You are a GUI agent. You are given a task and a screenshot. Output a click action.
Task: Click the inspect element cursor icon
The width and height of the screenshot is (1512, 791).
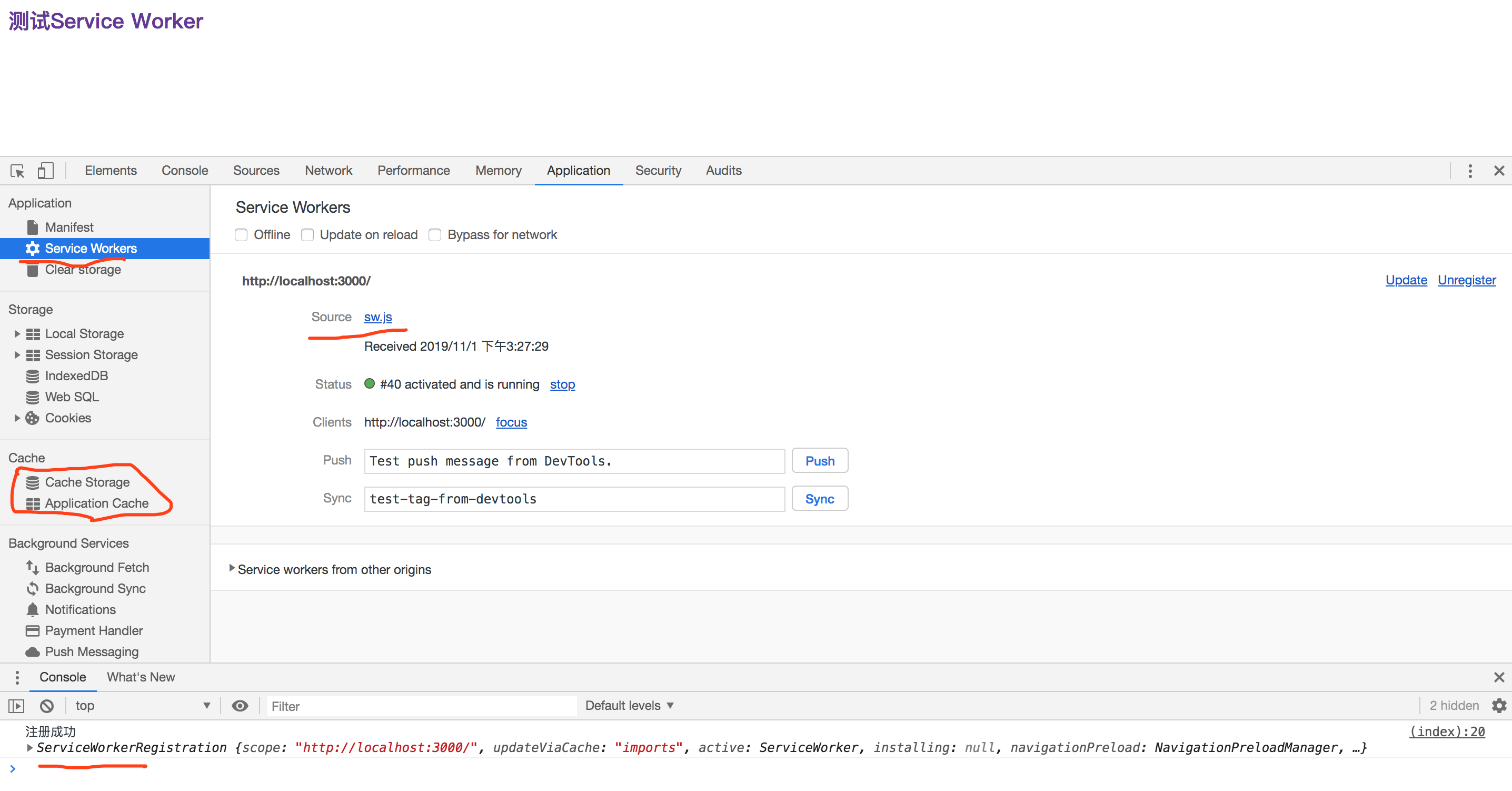click(17, 171)
